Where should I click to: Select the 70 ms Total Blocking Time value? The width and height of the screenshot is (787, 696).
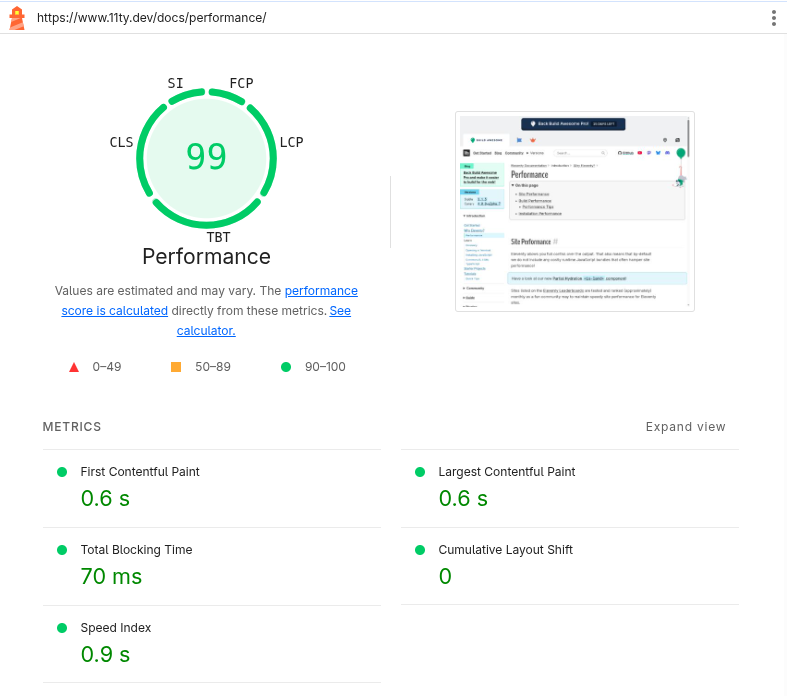point(111,576)
